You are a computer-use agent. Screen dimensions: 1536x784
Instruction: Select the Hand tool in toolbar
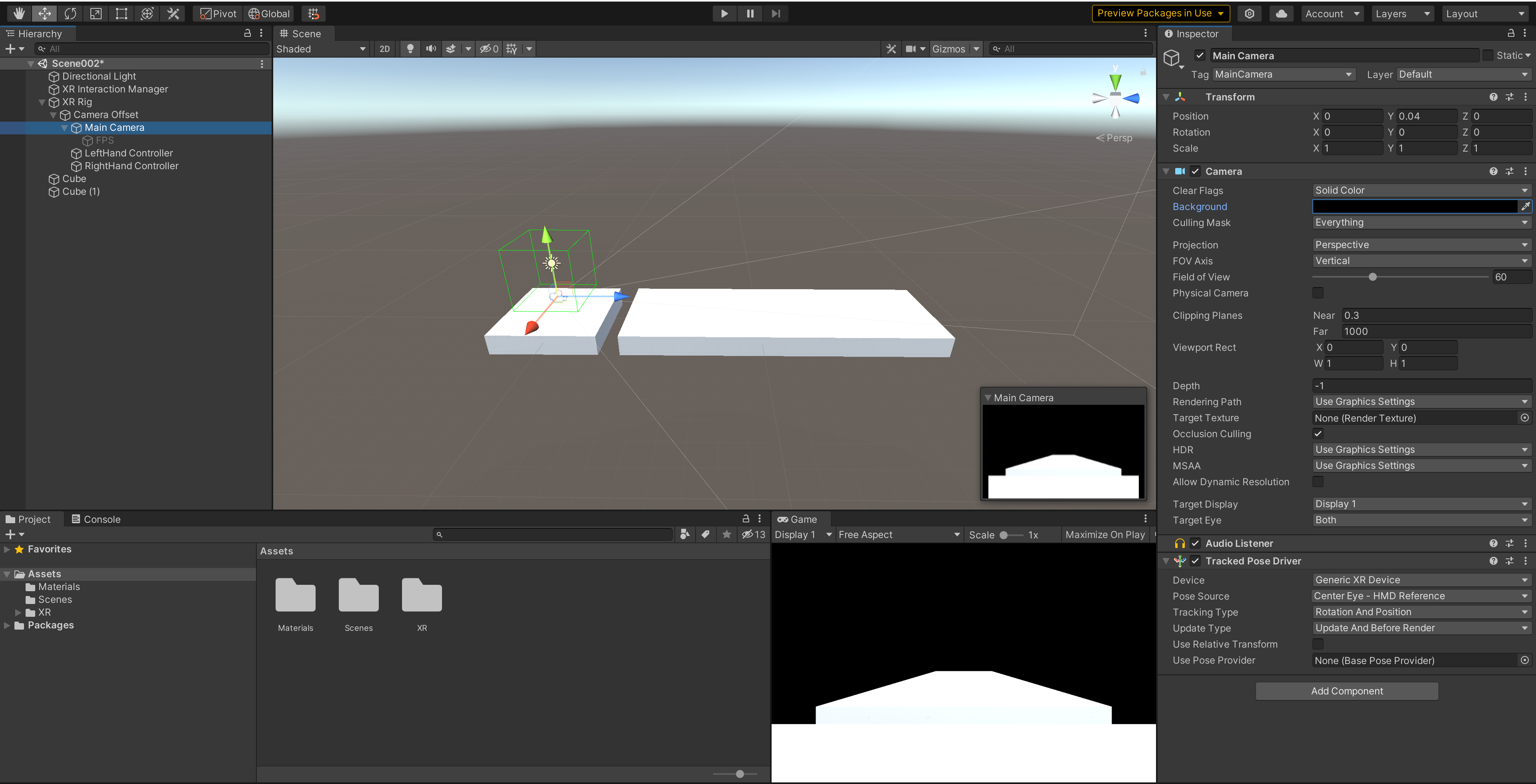click(19, 13)
